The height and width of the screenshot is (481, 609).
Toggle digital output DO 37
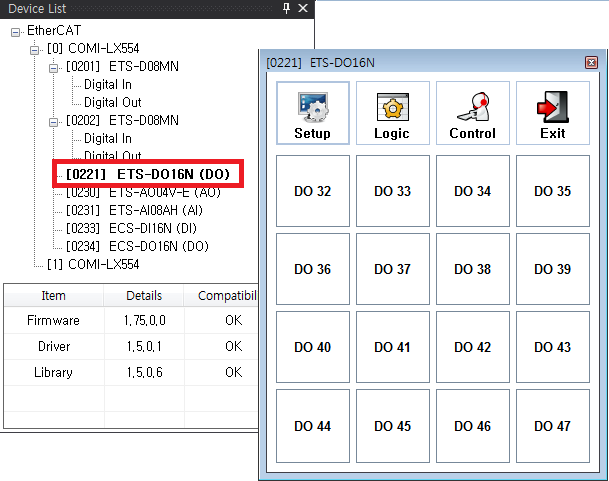(391, 269)
